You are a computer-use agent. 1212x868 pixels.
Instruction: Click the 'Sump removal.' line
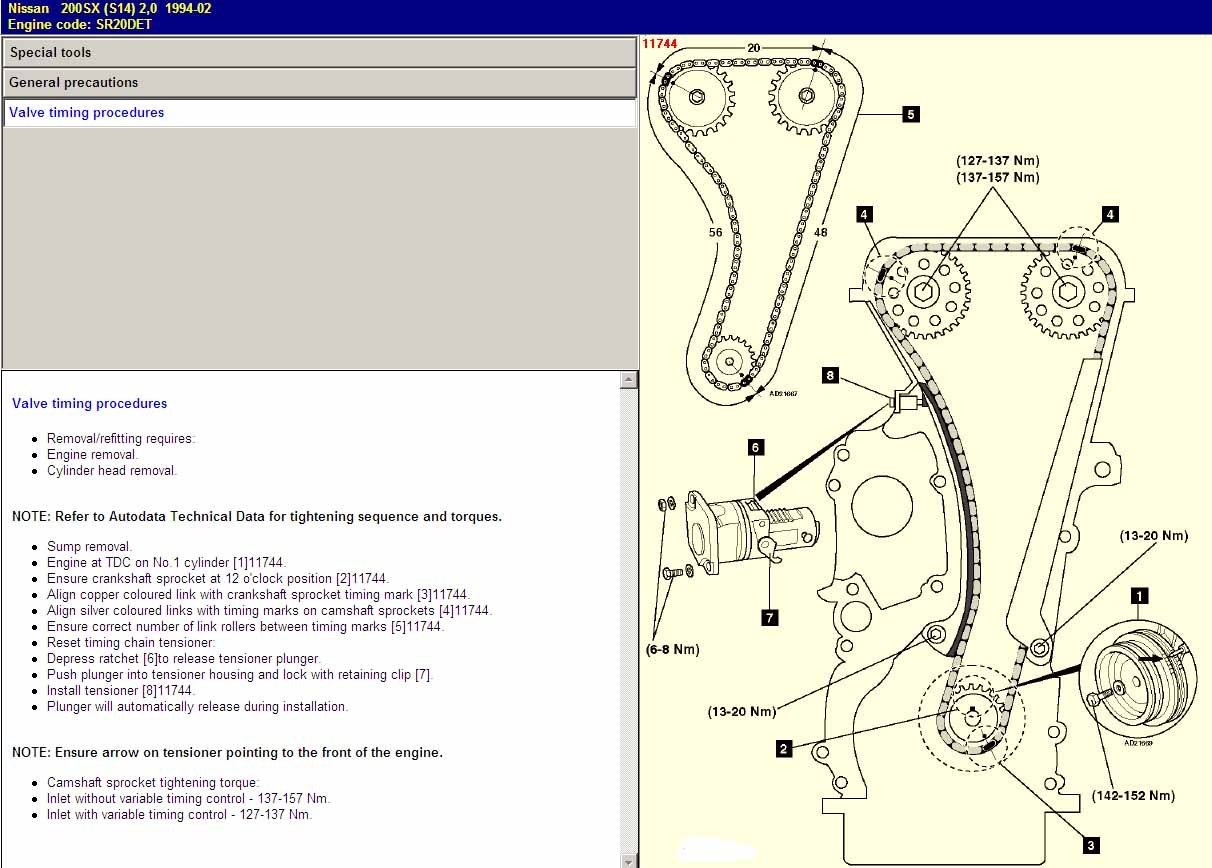[89, 547]
